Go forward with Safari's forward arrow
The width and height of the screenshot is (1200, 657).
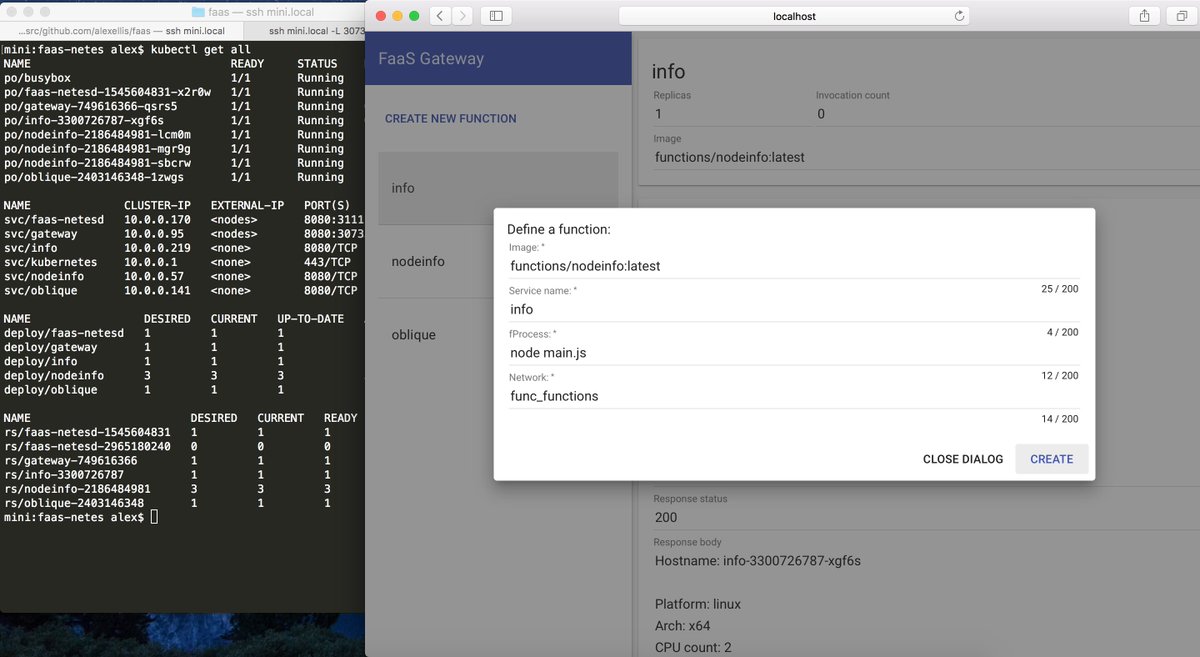(x=464, y=16)
